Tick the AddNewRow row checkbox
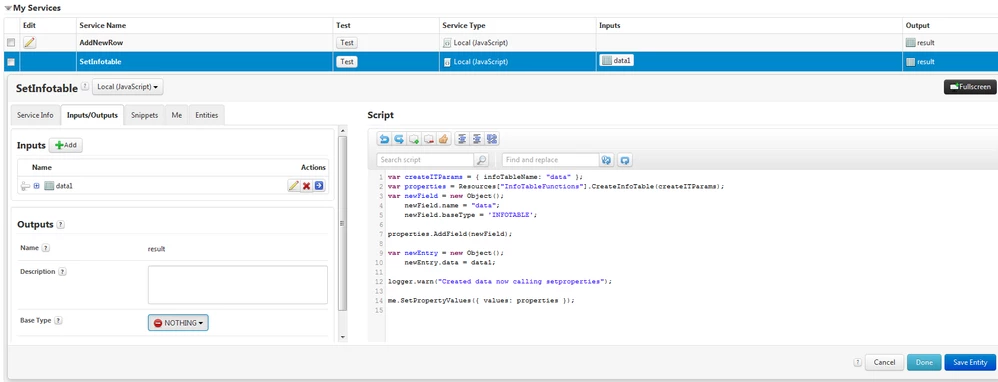The image size is (998, 382). point(11,43)
